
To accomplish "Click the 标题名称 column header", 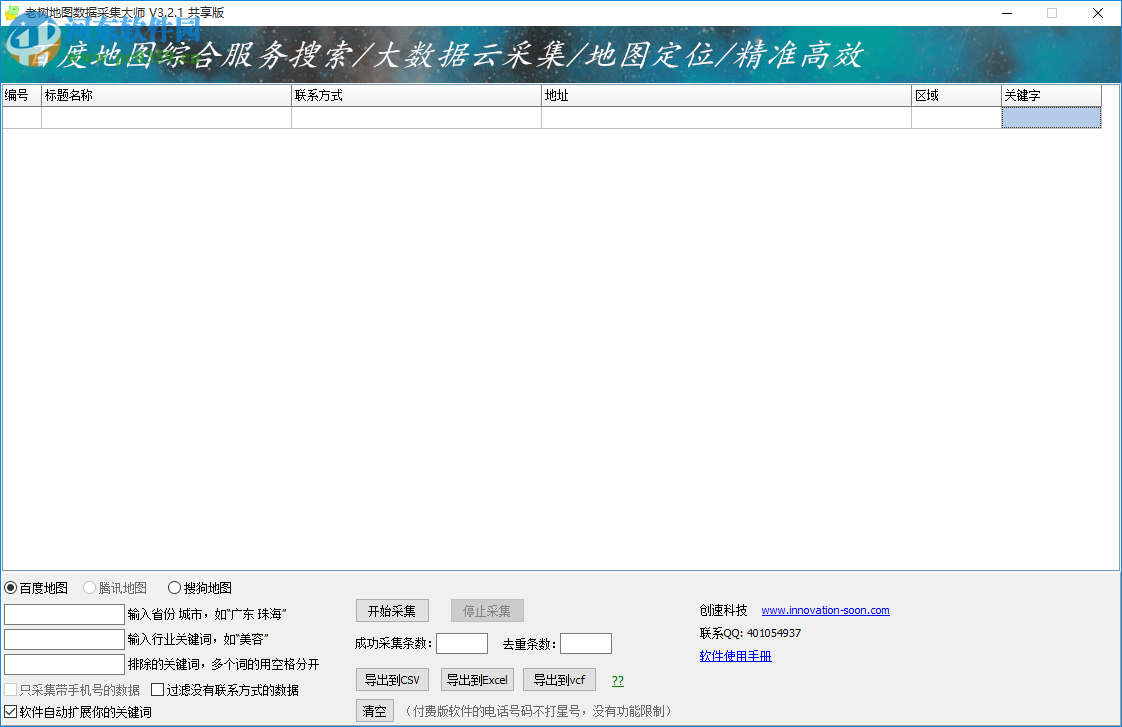I will 166,95.
